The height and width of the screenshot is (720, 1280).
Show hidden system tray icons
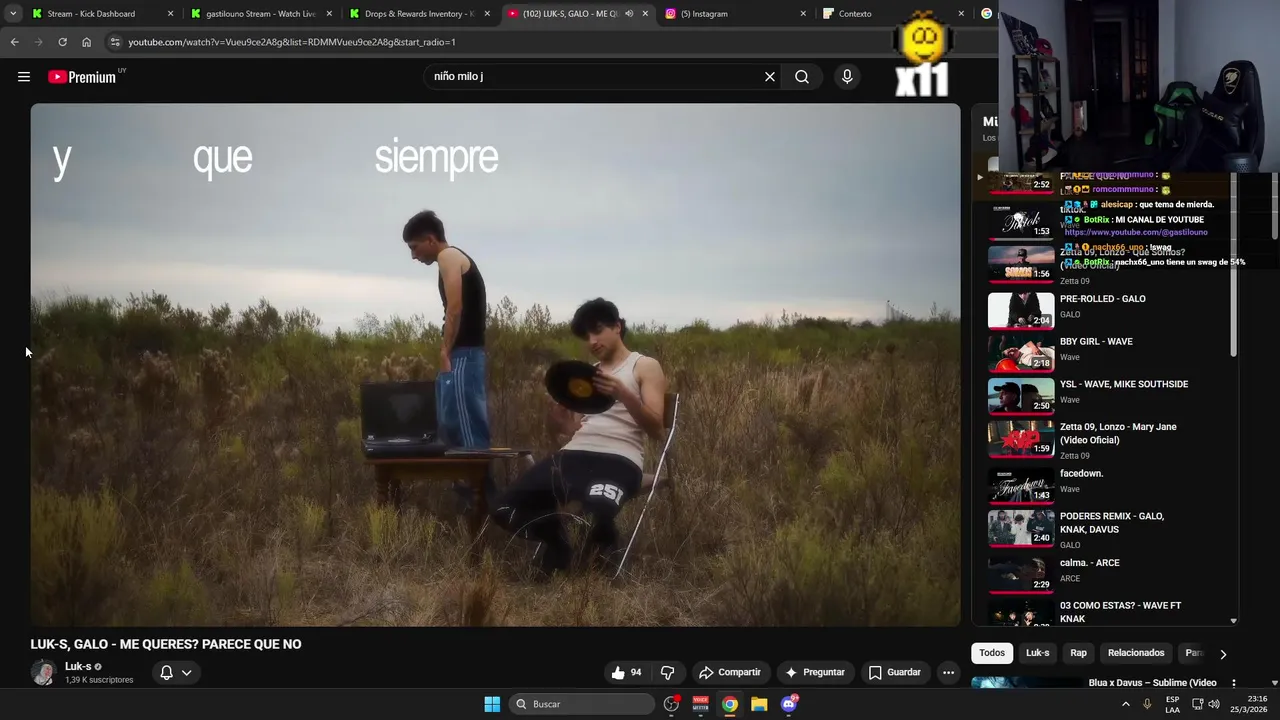[1126, 704]
